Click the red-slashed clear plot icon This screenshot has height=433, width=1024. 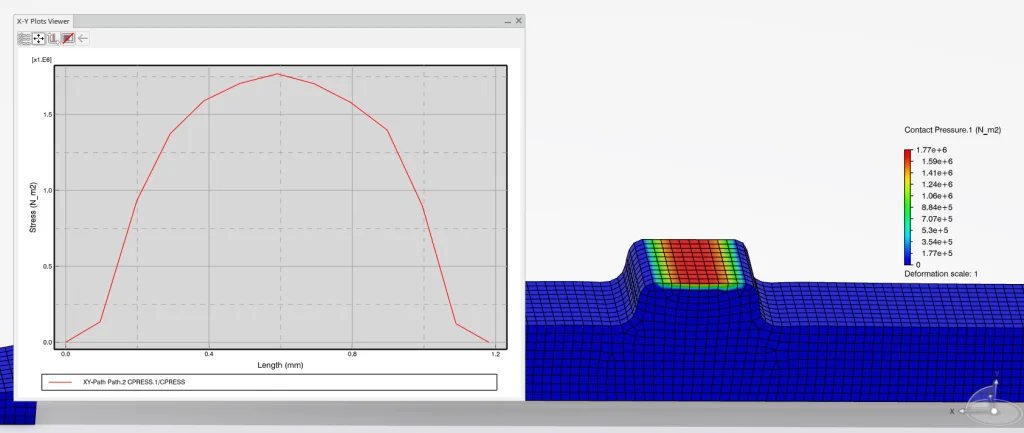point(68,39)
